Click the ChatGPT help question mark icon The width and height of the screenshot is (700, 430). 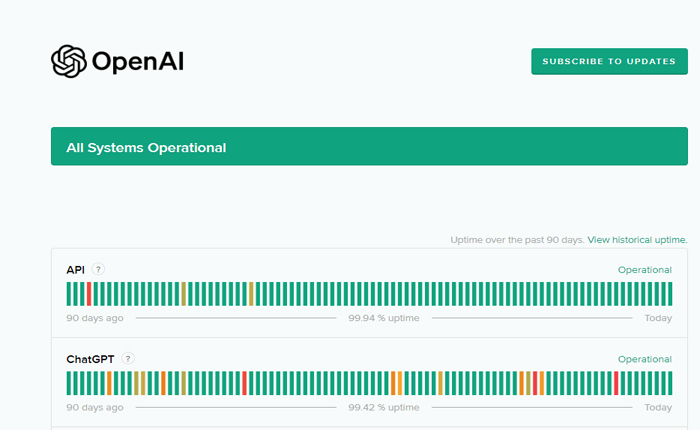tap(128, 358)
